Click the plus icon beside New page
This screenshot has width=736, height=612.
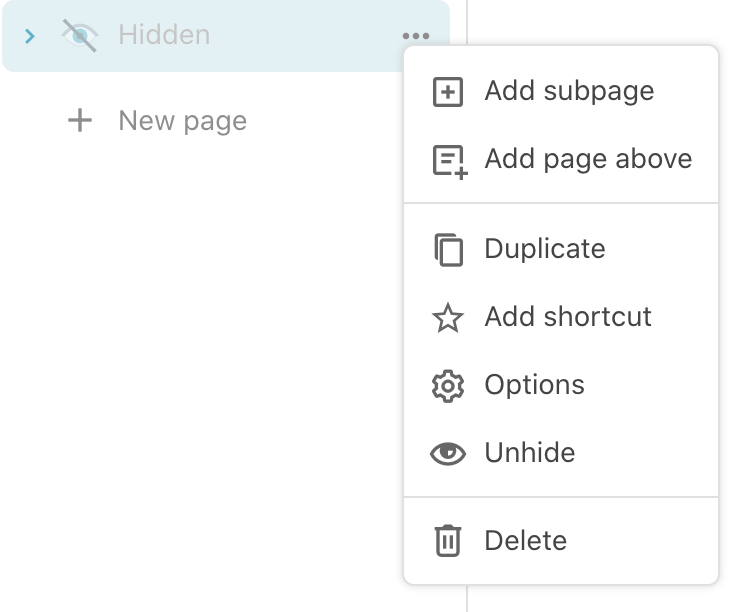point(79,121)
